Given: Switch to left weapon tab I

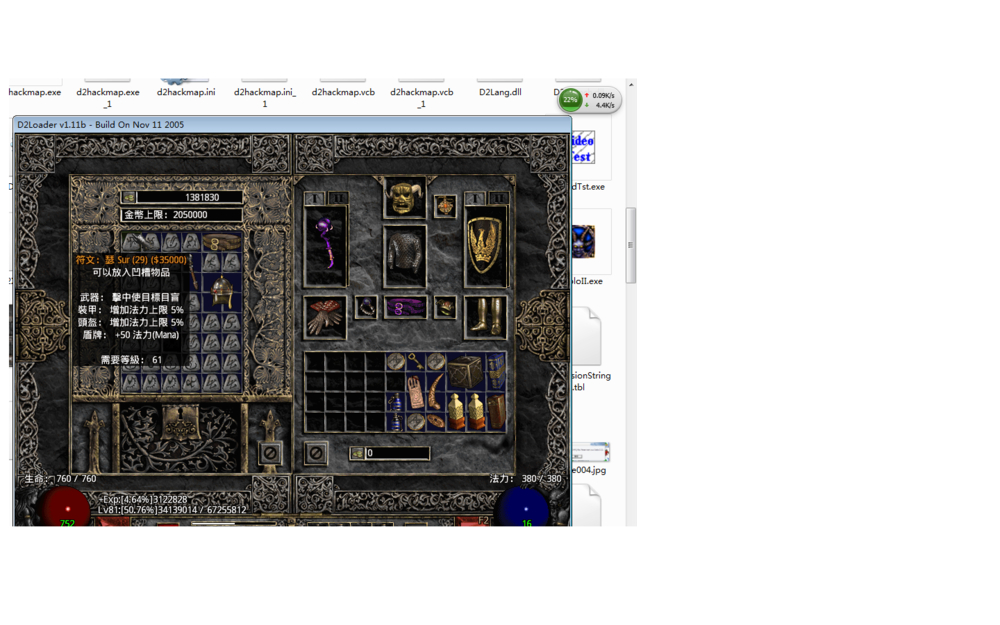Looking at the screenshot, I should (315, 198).
